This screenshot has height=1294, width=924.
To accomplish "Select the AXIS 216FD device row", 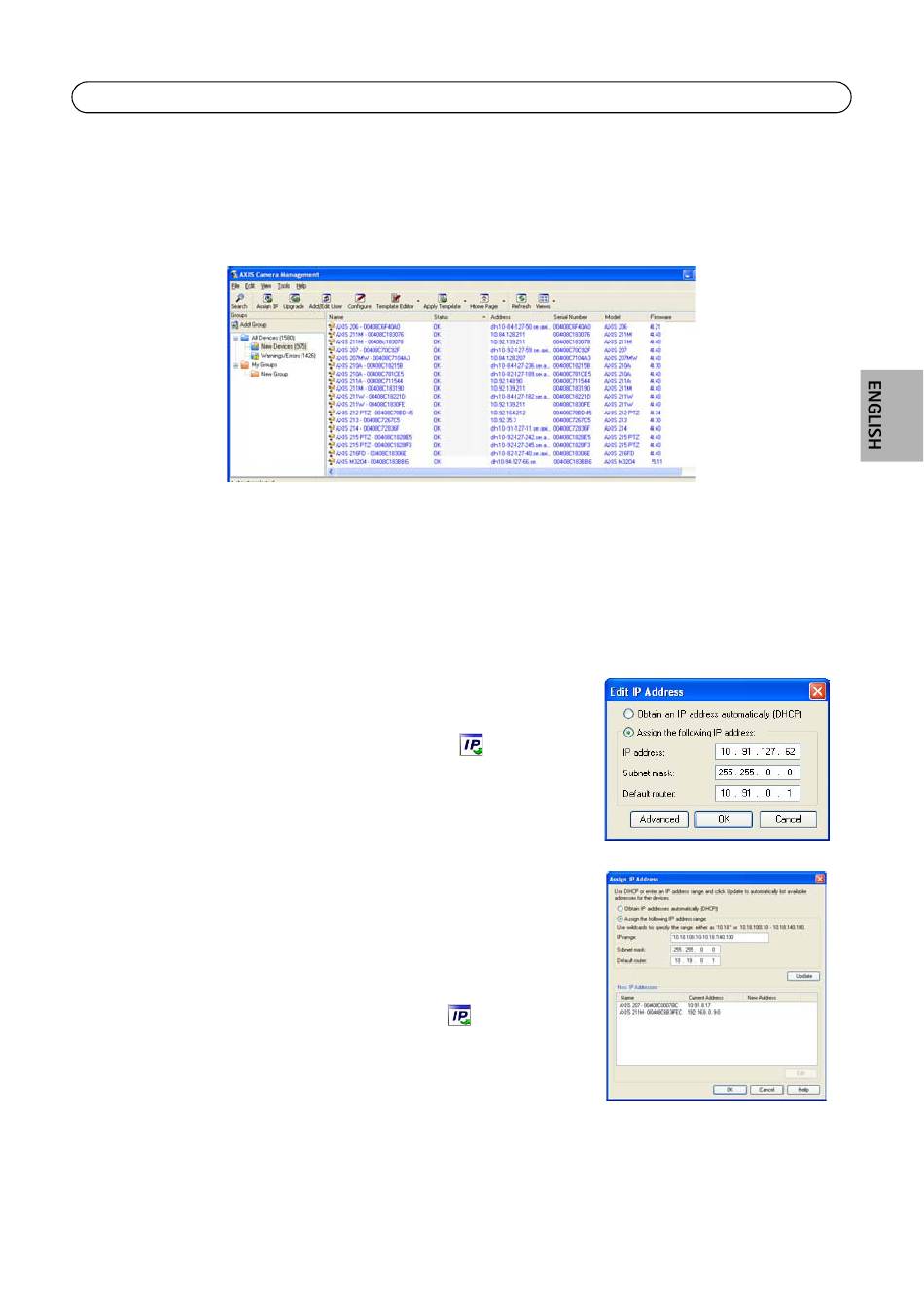I will (x=511, y=453).
